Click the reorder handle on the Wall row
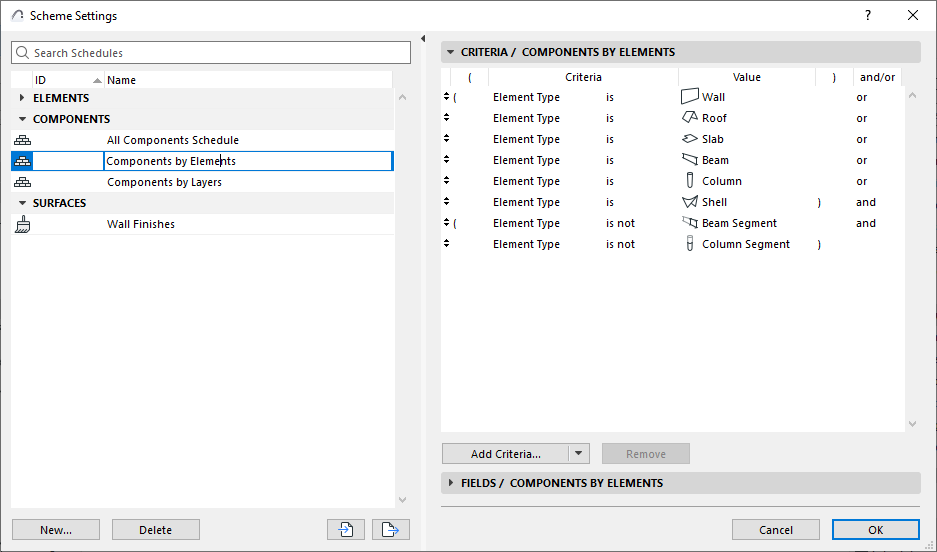 (447, 97)
